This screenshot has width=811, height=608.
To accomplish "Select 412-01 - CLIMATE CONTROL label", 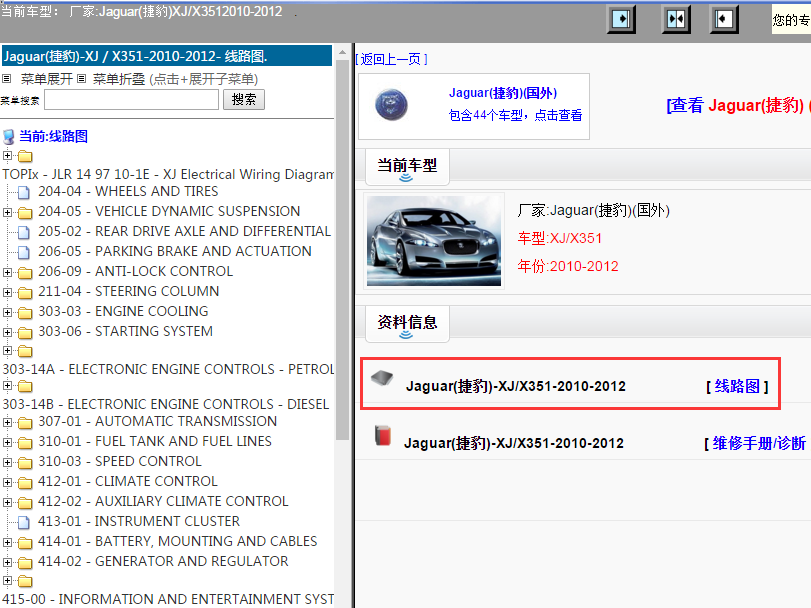I will tap(128, 481).
